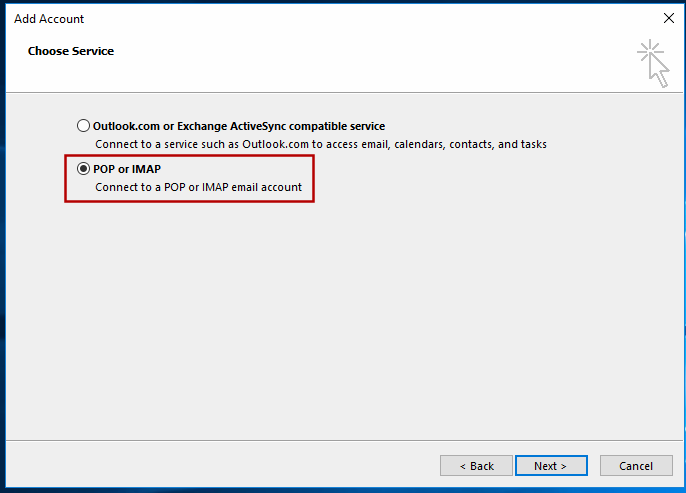Go back with the Back button
The width and height of the screenshot is (686, 493).
tap(476, 466)
